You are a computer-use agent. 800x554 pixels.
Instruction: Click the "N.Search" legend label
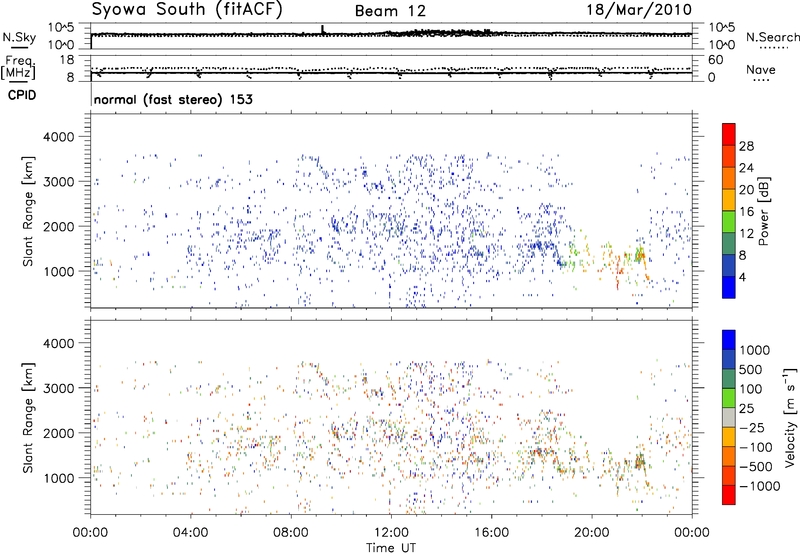pyautogui.click(x=773, y=37)
